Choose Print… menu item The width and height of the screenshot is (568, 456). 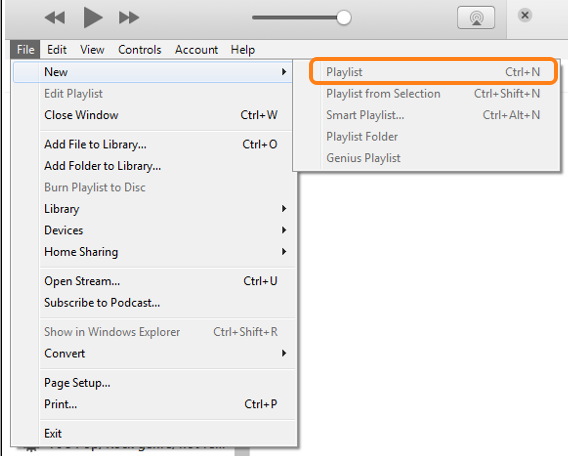pyautogui.click(x=153, y=404)
